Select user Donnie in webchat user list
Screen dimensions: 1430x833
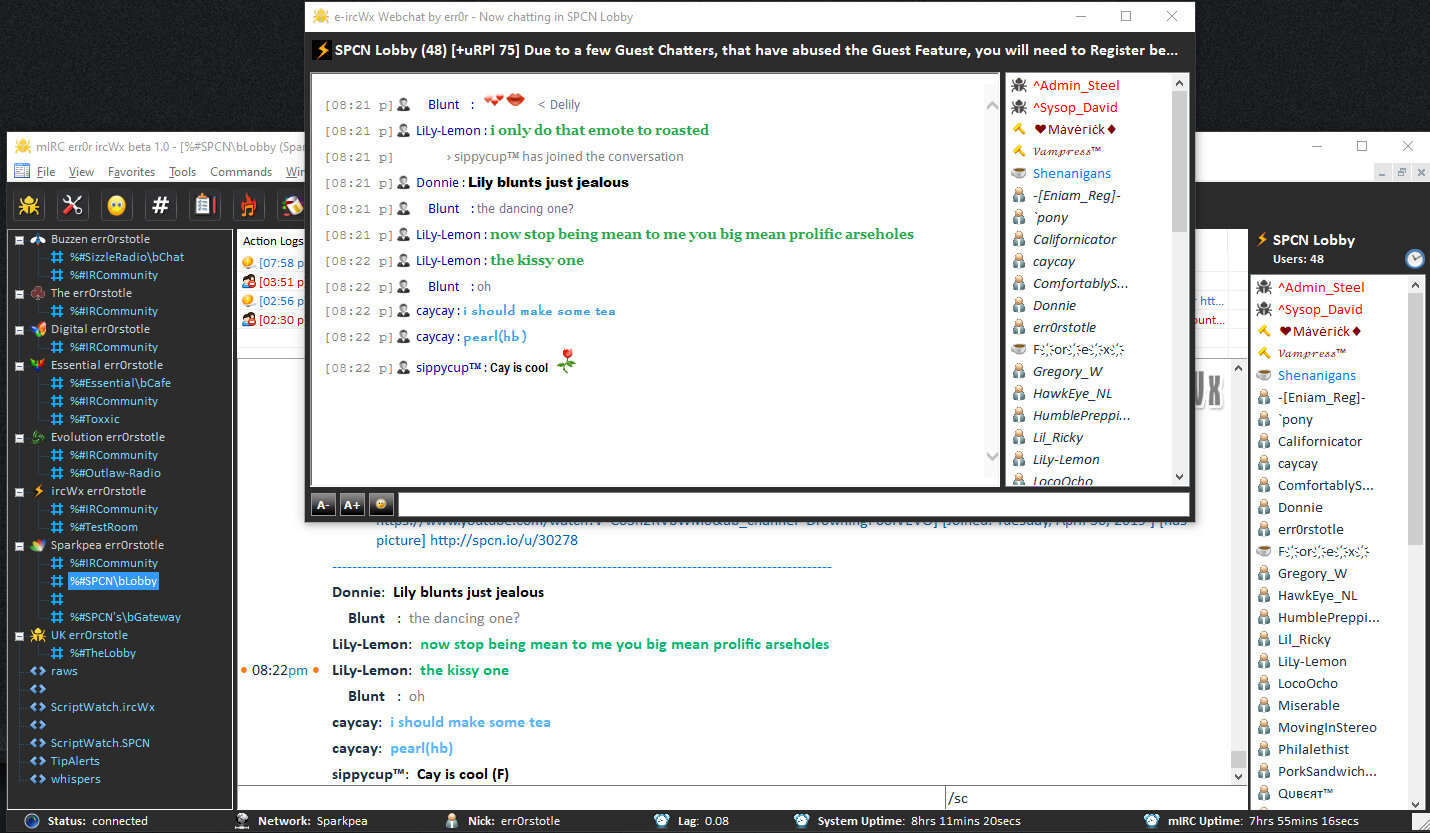(1054, 305)
